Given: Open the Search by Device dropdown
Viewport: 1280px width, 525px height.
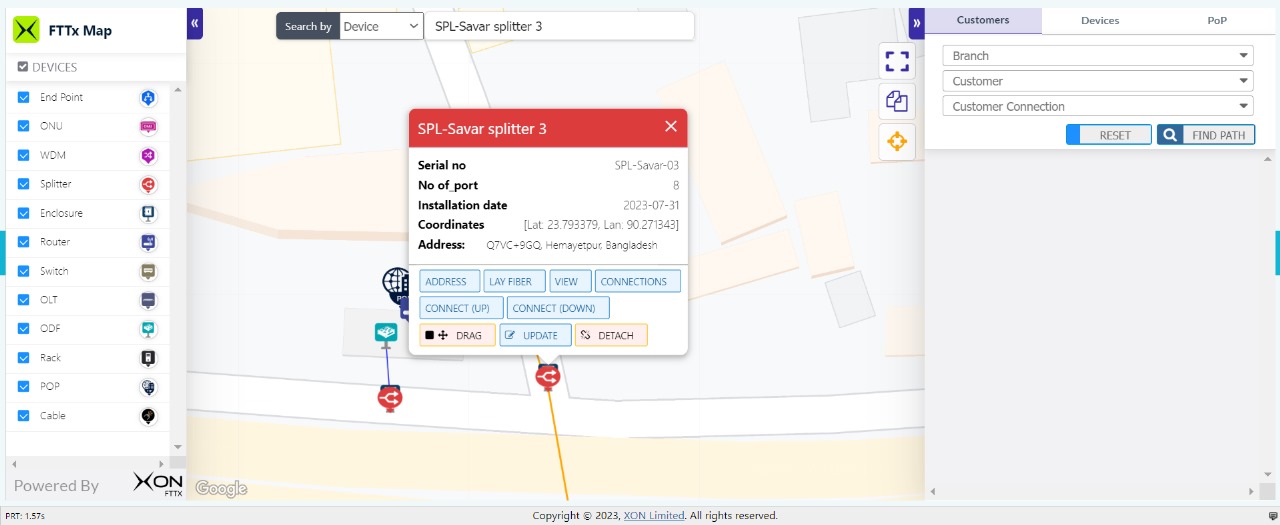Looking at the screenshot, I should pos(381,26).
